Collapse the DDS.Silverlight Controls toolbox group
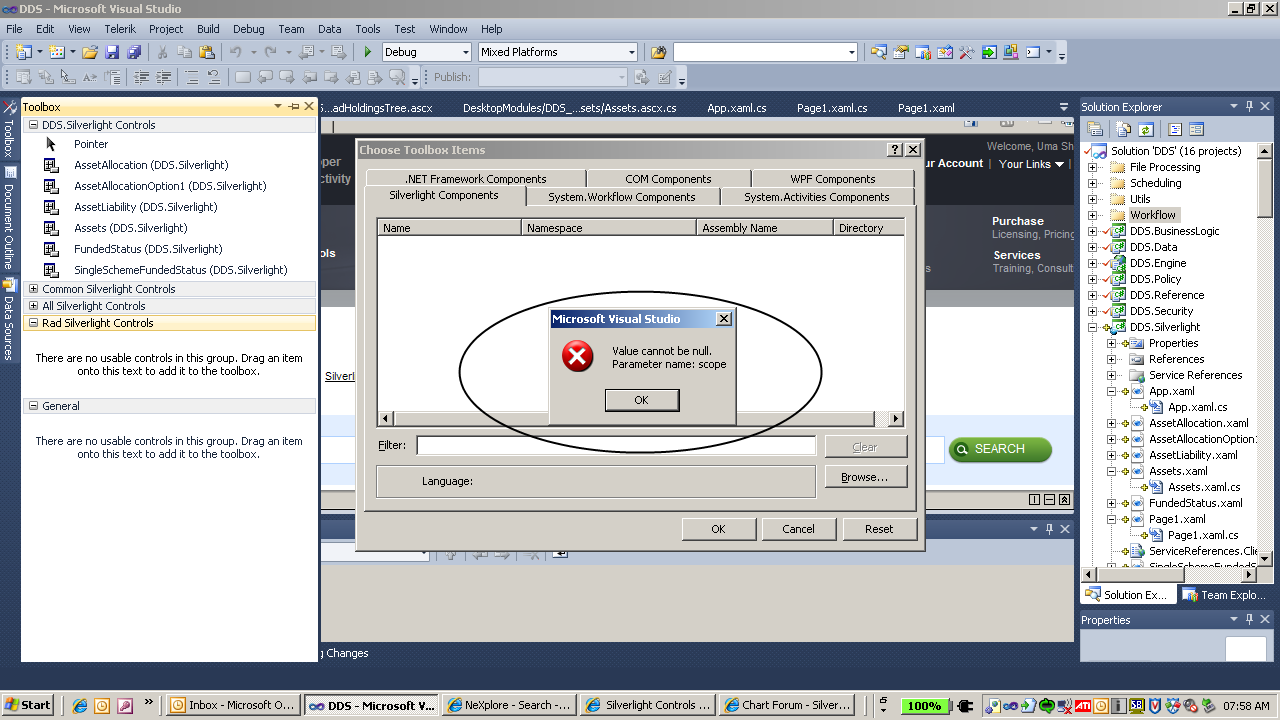 point(33,125)
